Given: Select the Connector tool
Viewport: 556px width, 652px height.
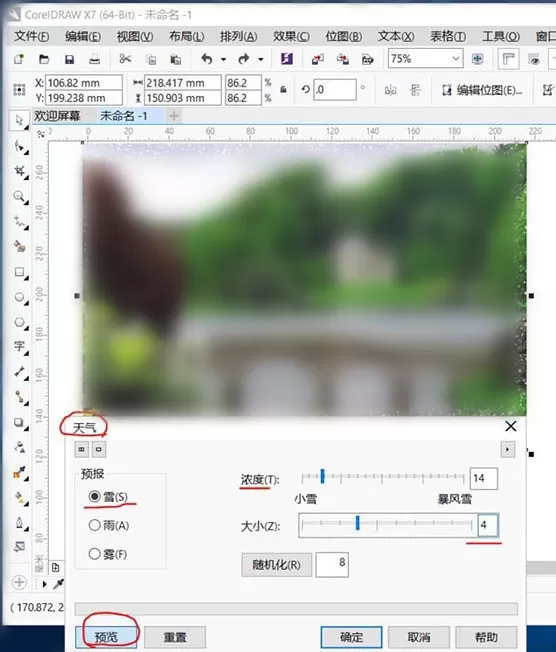Looking at the screenshot, I should 19,397.
